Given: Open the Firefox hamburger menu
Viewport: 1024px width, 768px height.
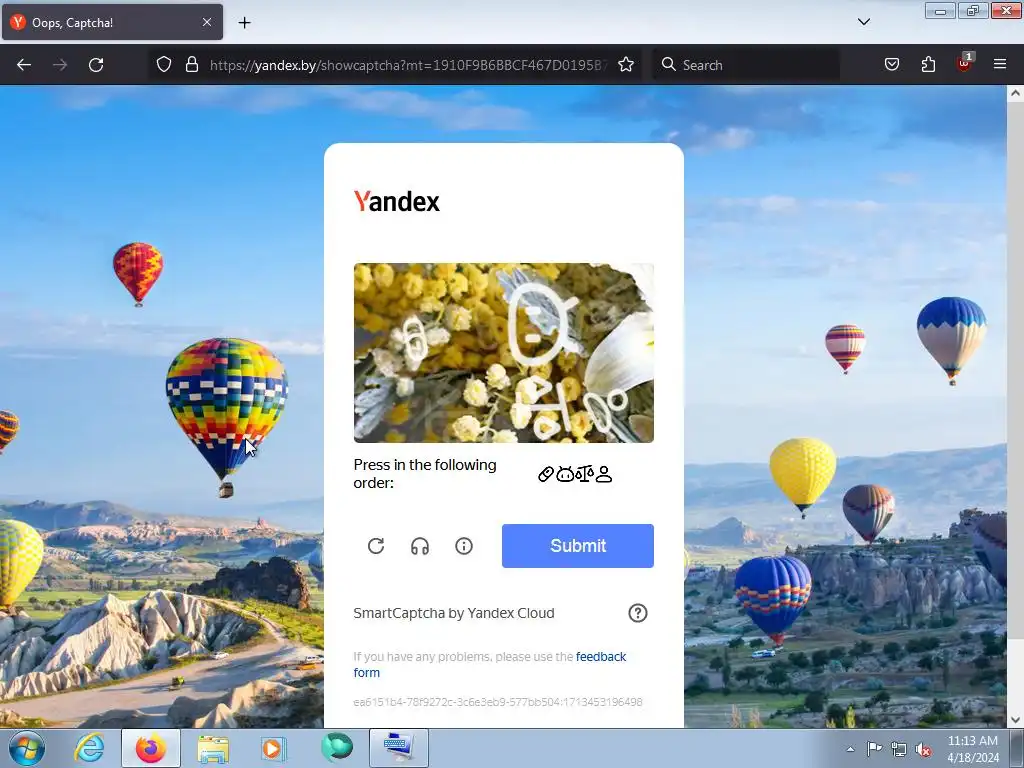Looking at the screenshot, I should [1000, 64].
